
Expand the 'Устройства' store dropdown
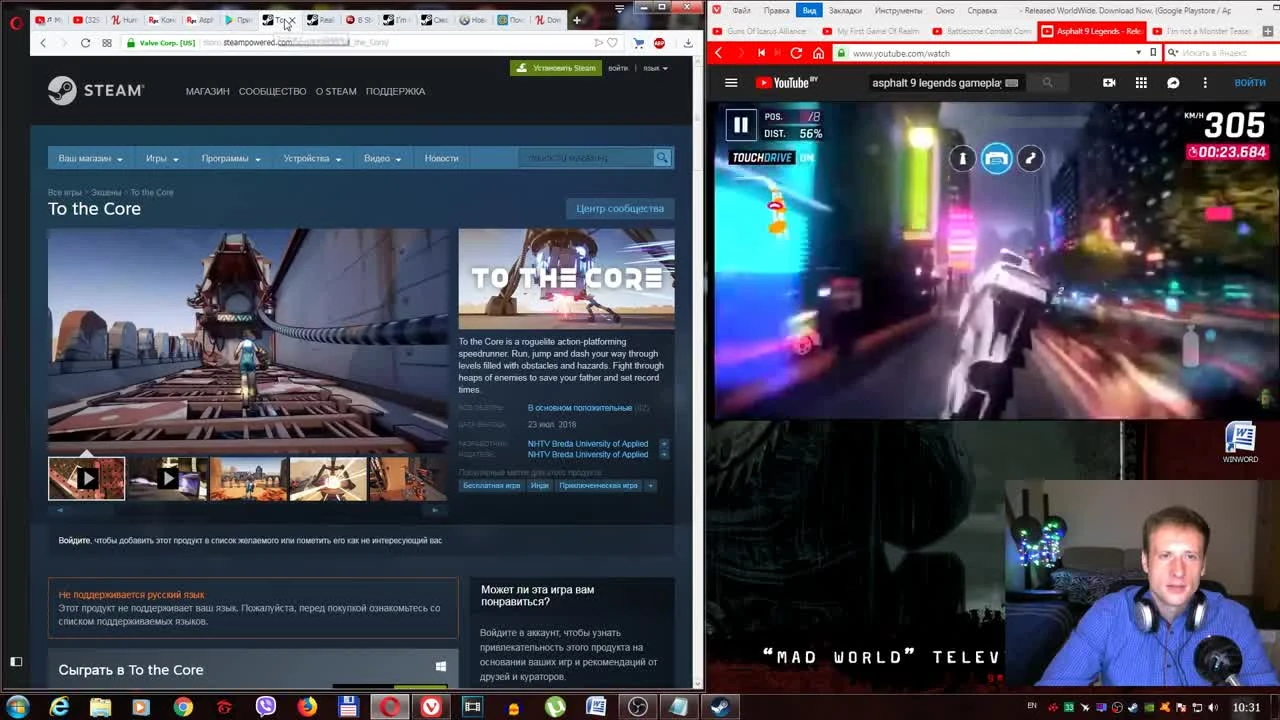coord(312,158)
